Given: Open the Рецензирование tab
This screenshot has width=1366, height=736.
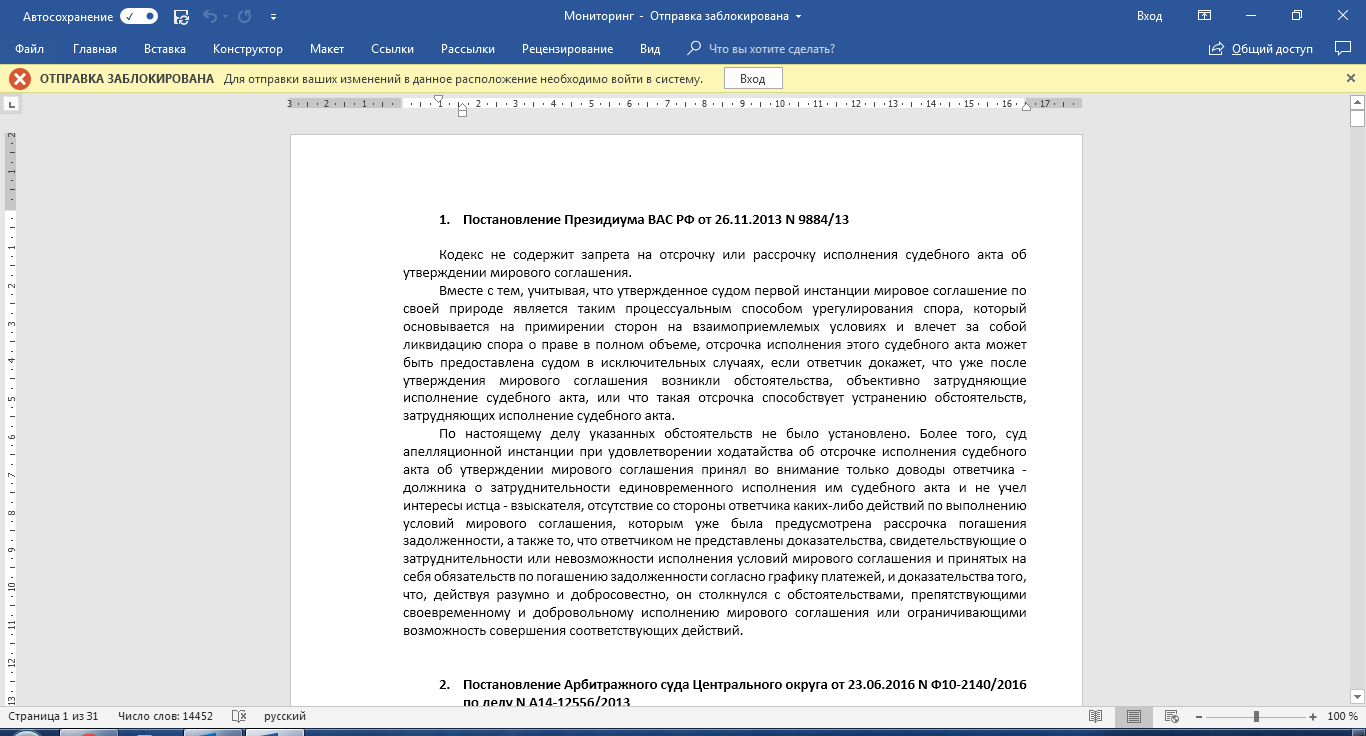Looking at the screenshot, I should 568,49.
